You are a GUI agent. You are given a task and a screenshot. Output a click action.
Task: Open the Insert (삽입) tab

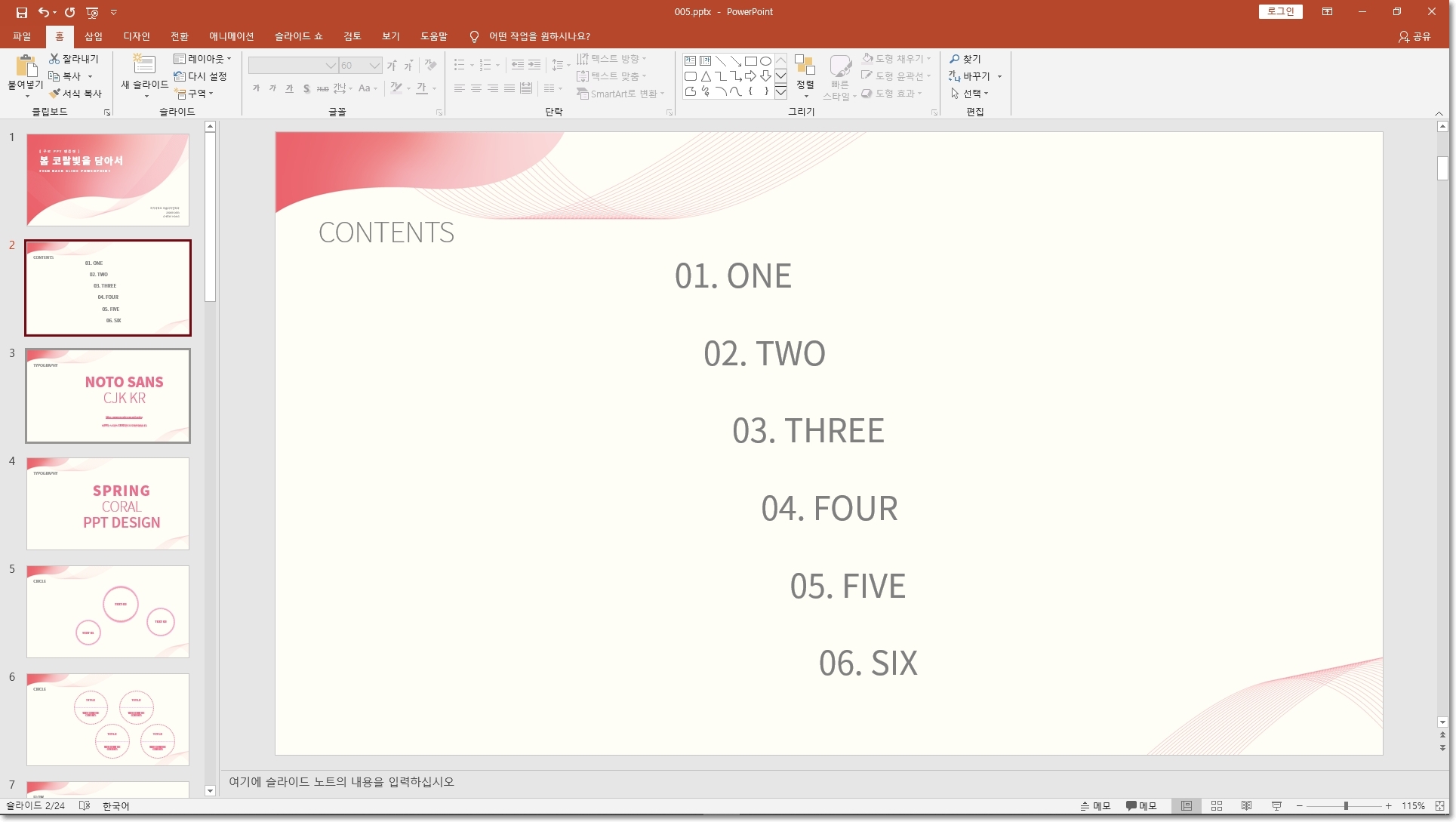pyautogui.click(x=94, y=36)
